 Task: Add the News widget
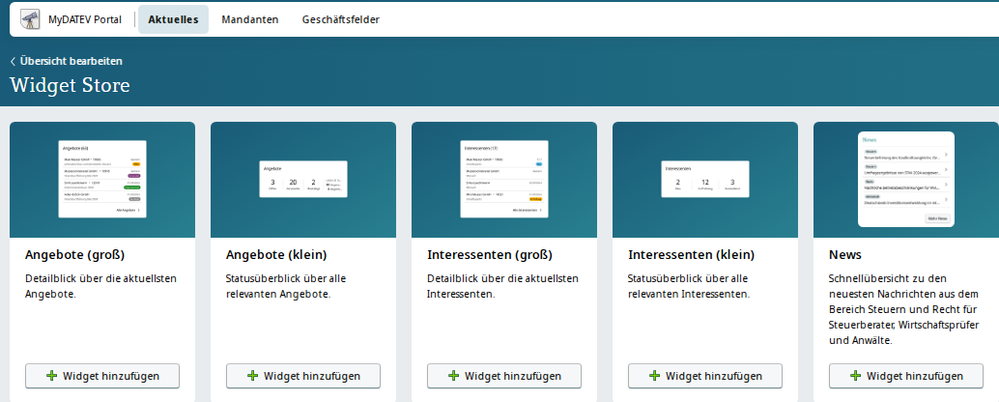pyautogui.click(x=906, y=376)
